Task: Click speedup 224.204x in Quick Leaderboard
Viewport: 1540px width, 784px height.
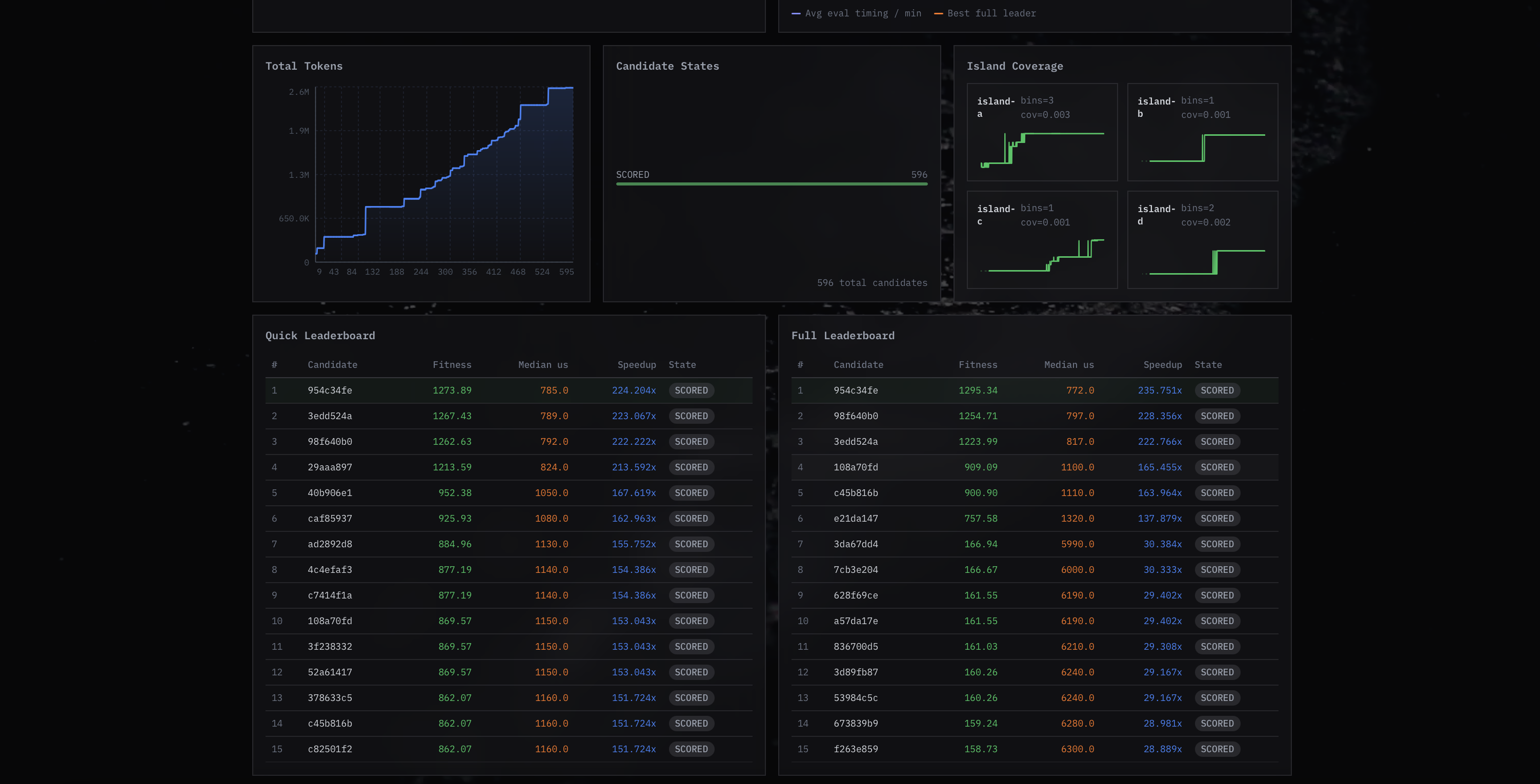Action: click(x=633, y=390)
